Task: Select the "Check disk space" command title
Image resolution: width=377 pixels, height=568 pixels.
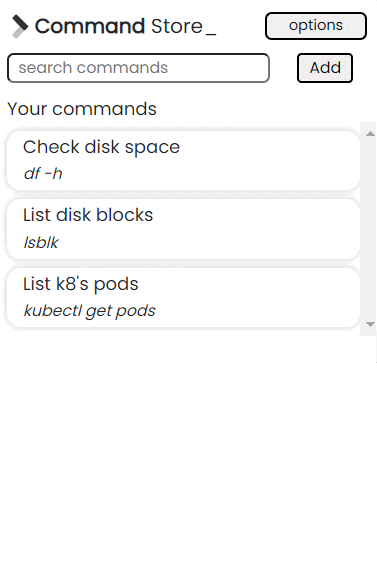Action: [101, 147]
